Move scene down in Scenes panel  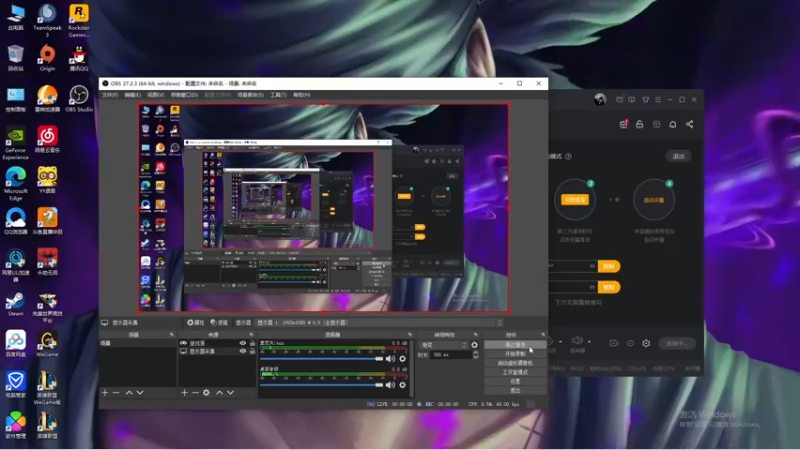pyautogui.click(x=140, y=392)
